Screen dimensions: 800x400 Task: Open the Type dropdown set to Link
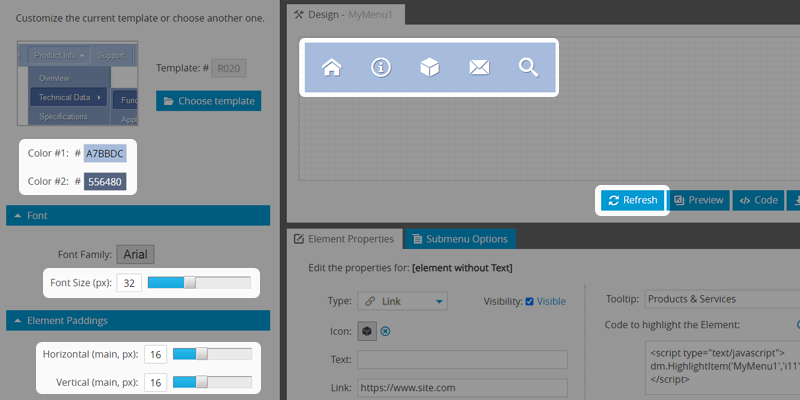[403, 302]
